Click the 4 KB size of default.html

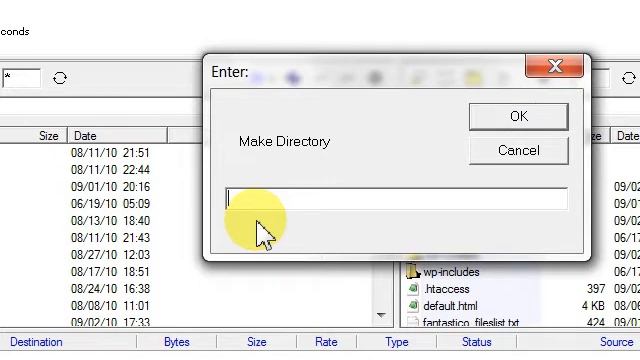coord(593,306)
